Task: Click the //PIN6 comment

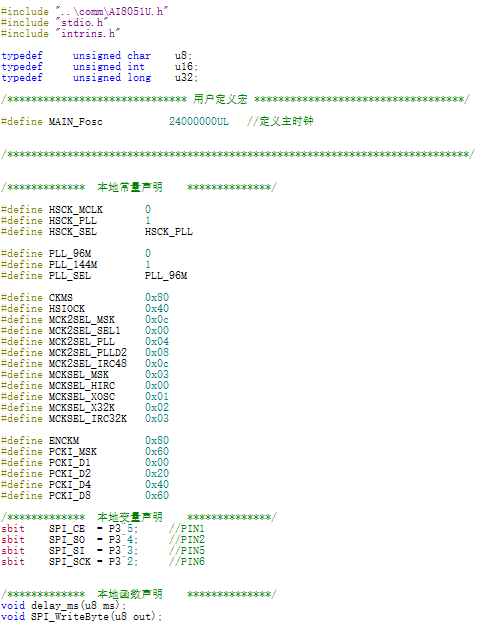Action: tap(187, 562)
